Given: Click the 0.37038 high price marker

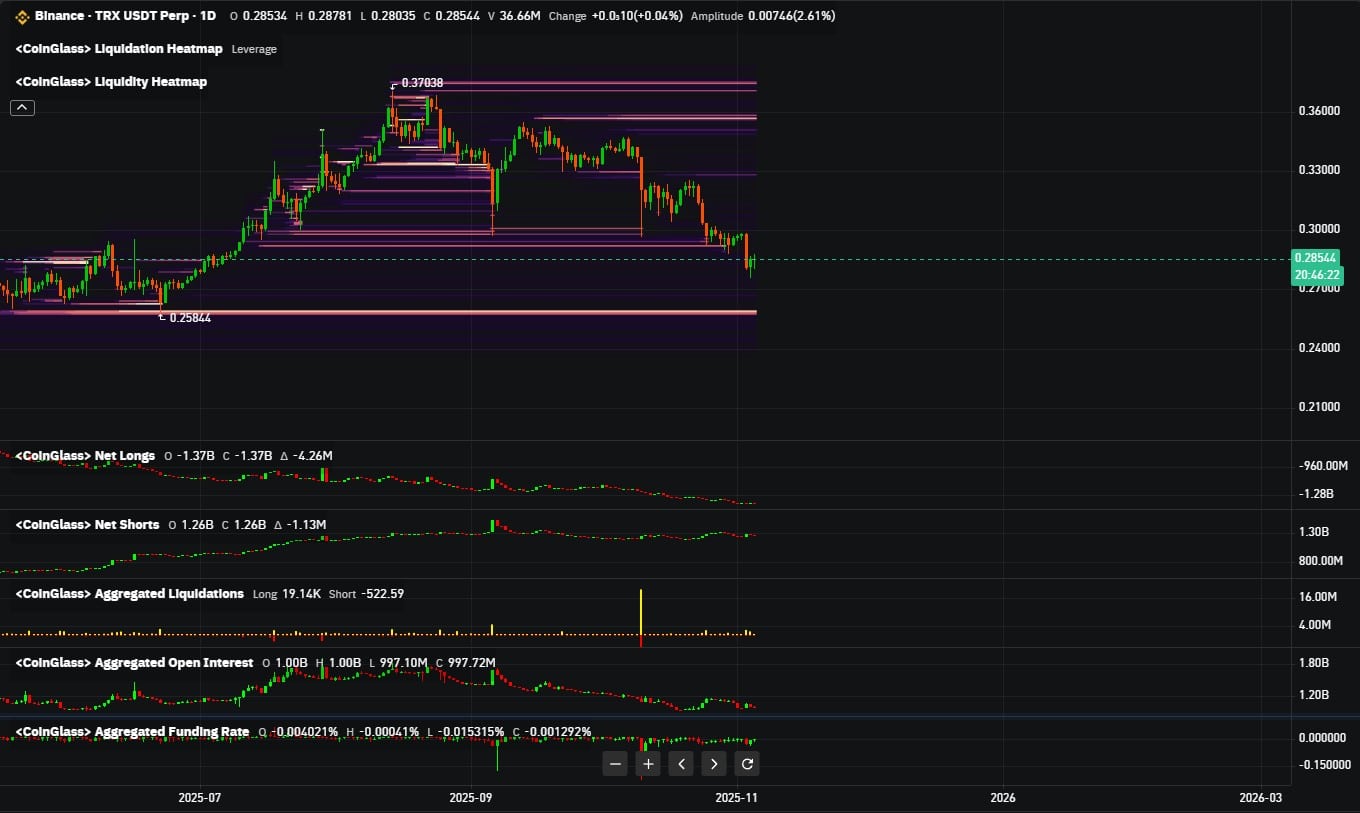Looking at the screenshot, I should [421, 84].
